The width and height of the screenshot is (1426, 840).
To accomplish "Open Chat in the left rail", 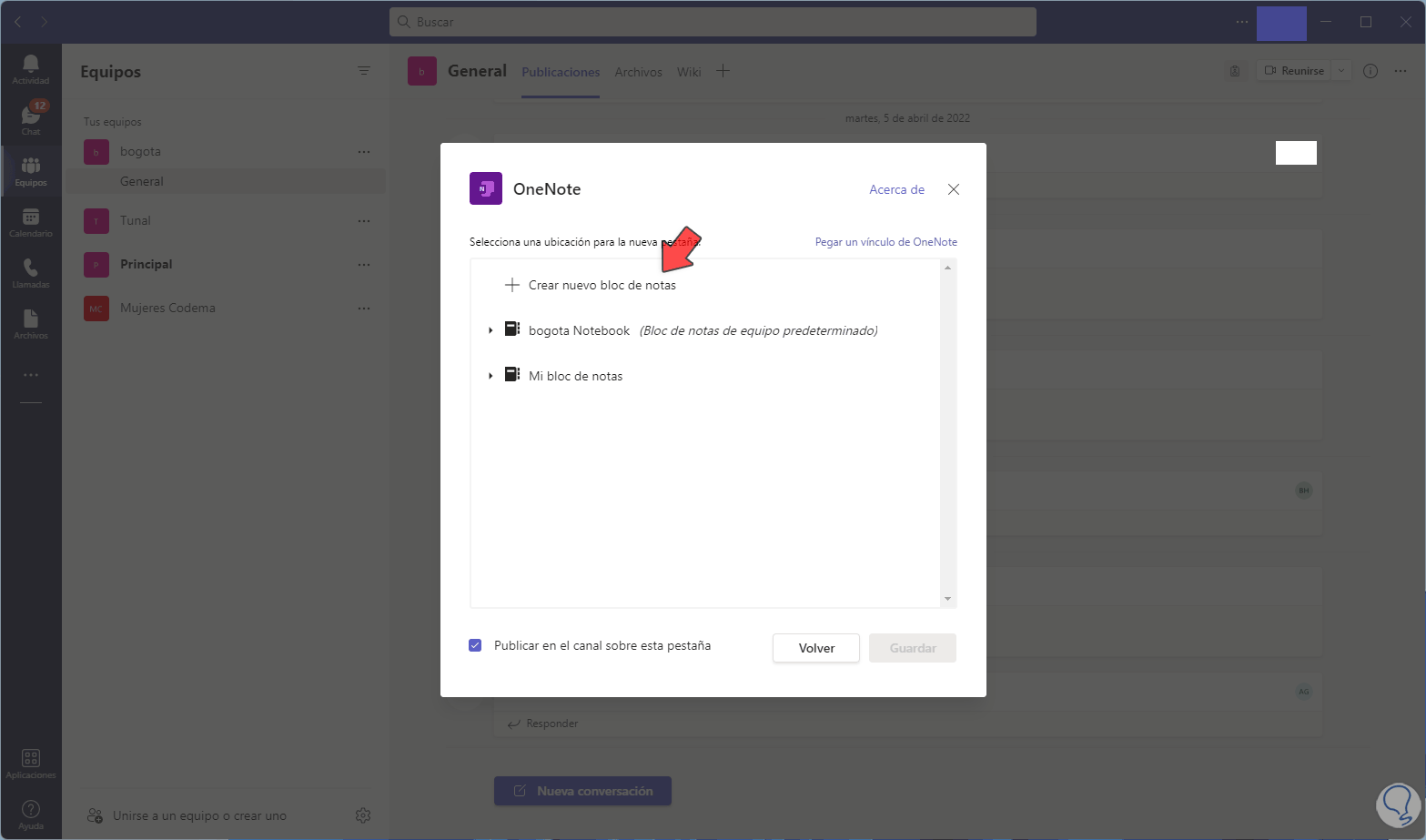I will pos(31,117).
